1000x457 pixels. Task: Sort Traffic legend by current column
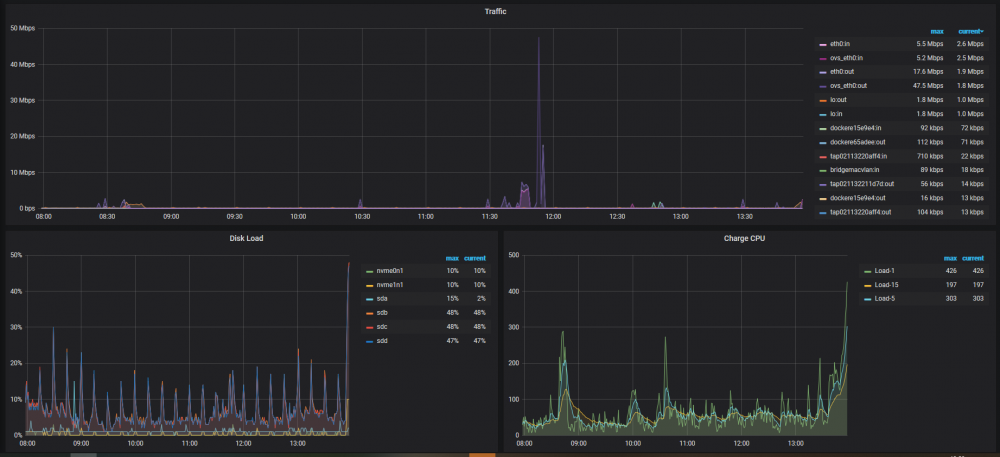[x=969, y=31]
